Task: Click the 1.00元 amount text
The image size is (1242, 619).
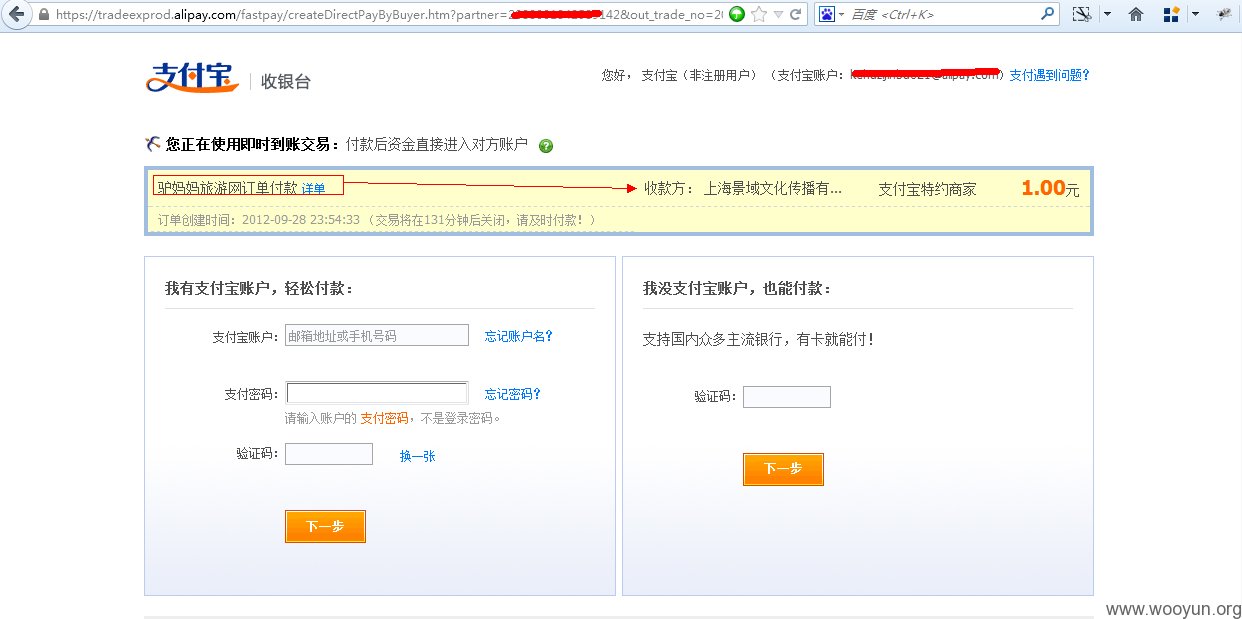Action: [1050, 188]
